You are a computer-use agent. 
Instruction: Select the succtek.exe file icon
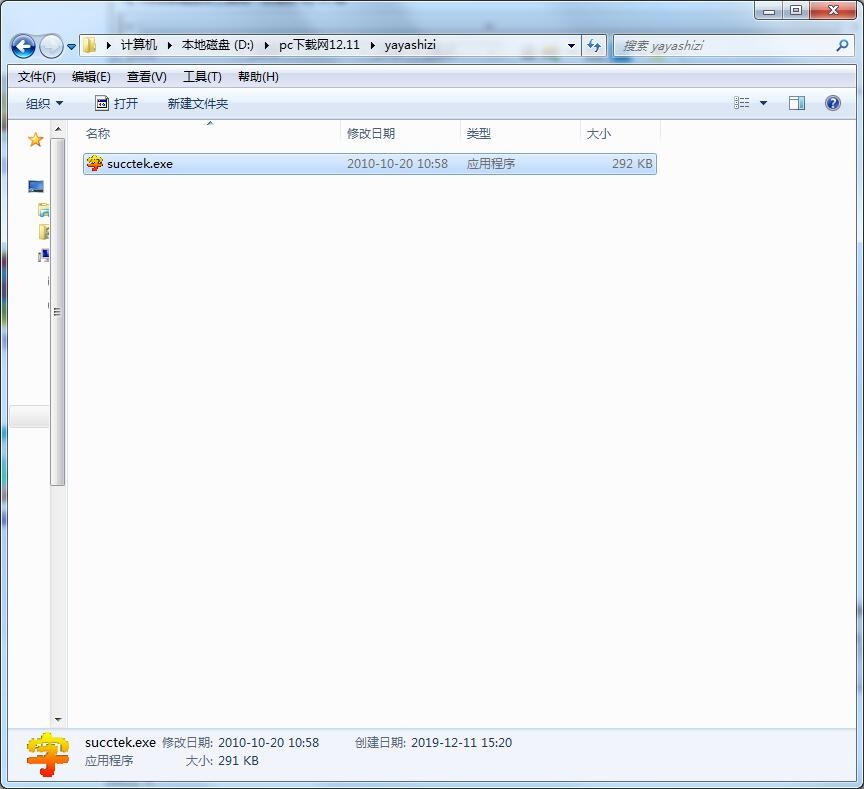pos(94,164)
